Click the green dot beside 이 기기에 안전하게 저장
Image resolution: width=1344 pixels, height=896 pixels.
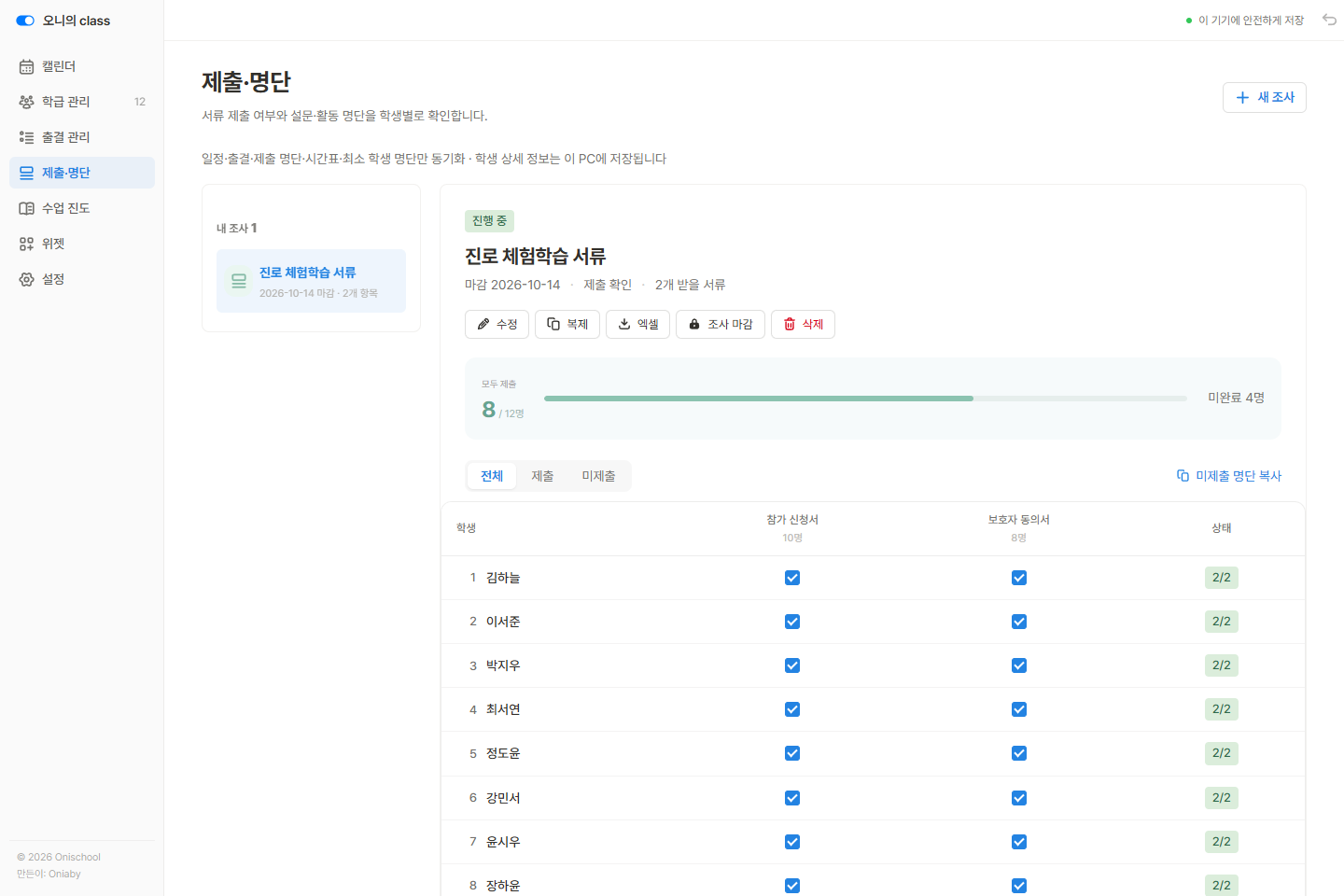1189,21
